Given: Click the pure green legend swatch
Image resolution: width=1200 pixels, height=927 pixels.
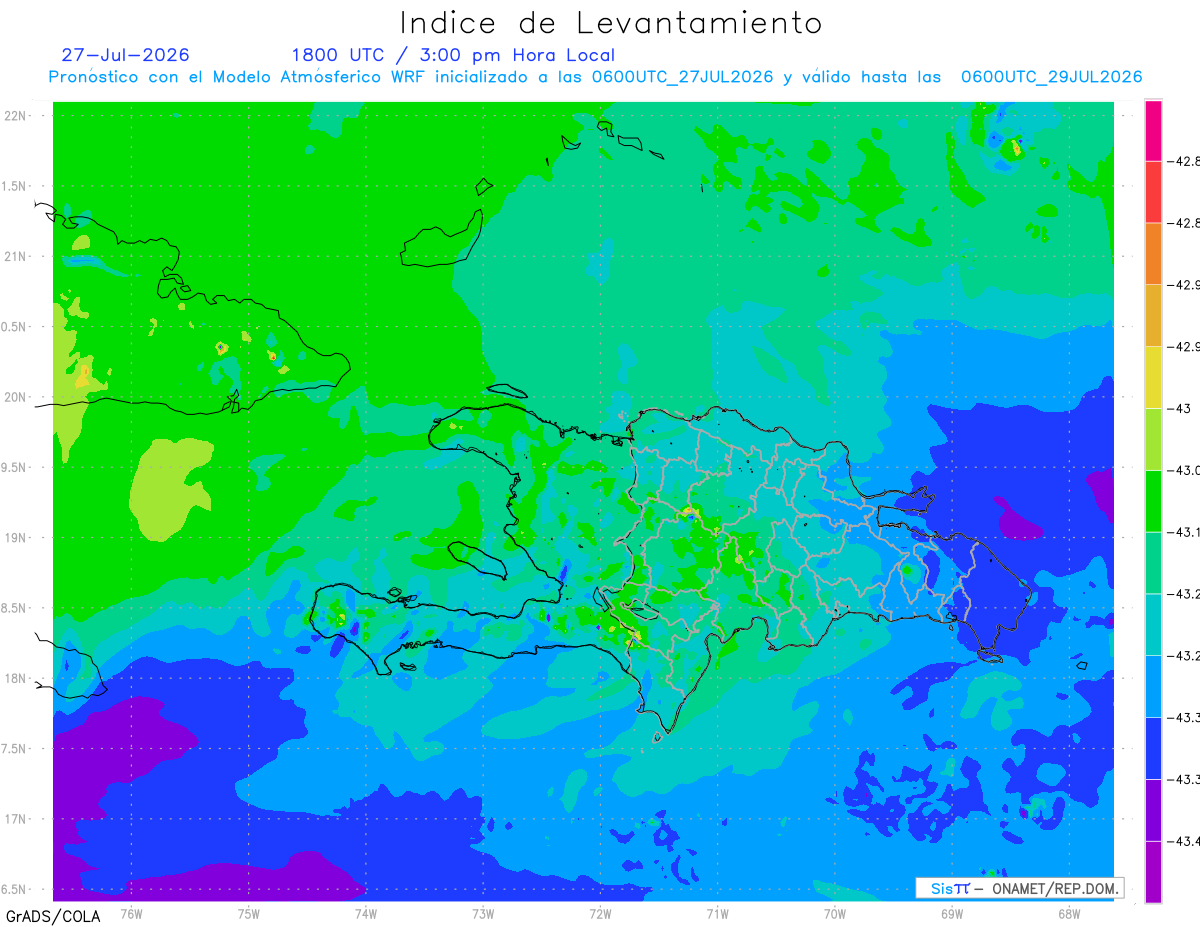Looking at the screenshot, I should click(1153, 500).
